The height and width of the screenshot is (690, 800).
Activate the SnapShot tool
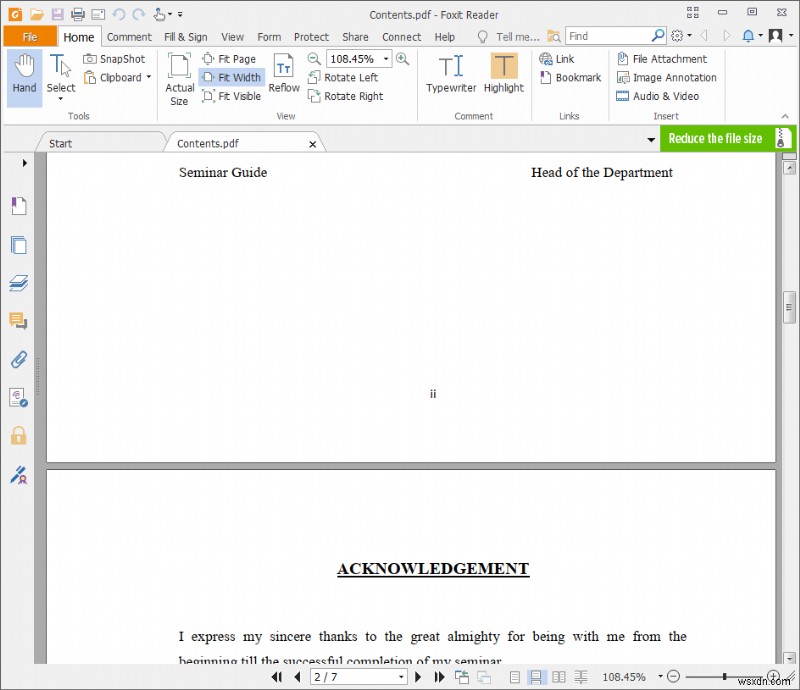point(114,59)
